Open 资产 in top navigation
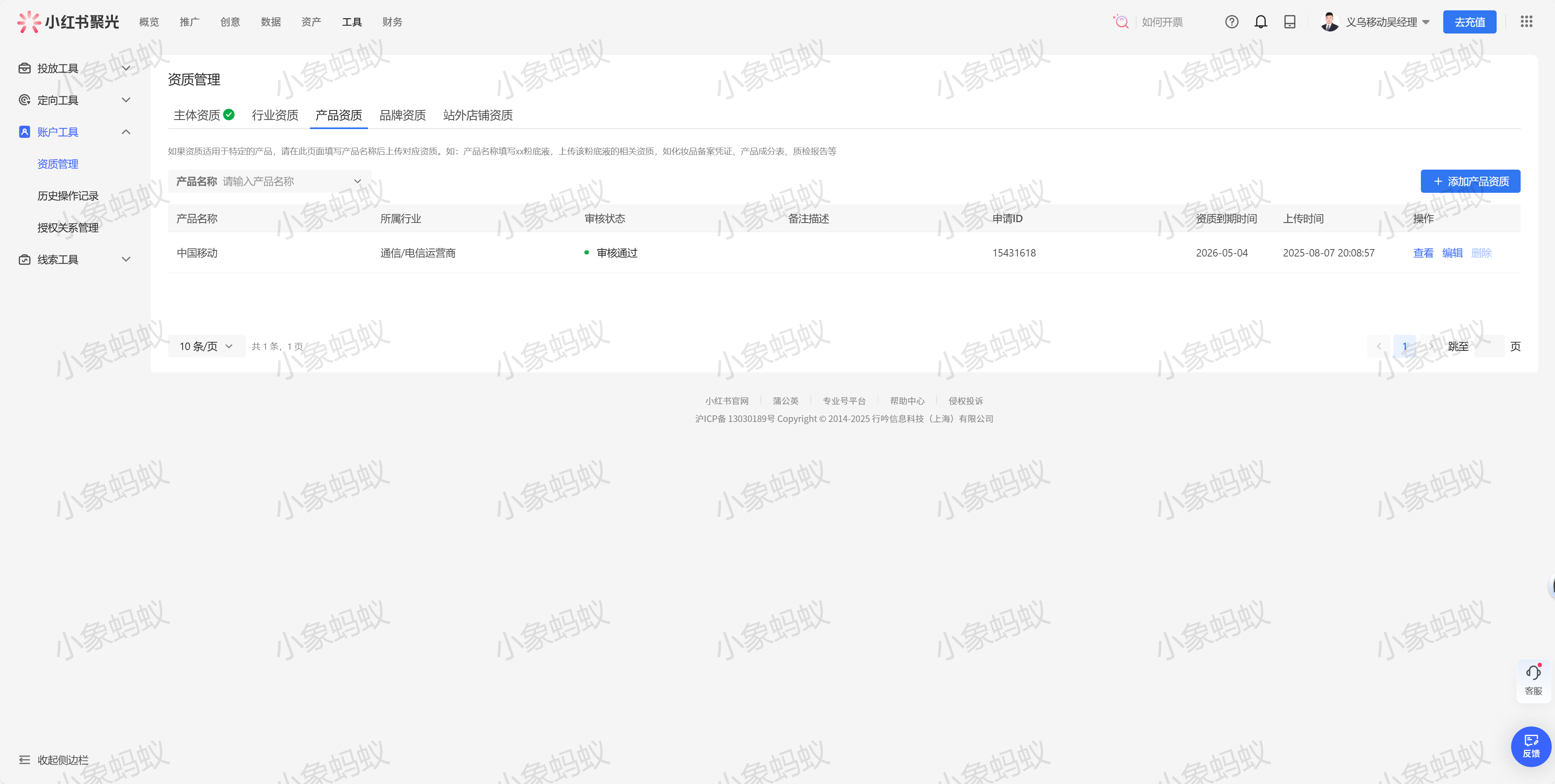The height and width of the screenshot is (784, 1555). coord(311,22)
